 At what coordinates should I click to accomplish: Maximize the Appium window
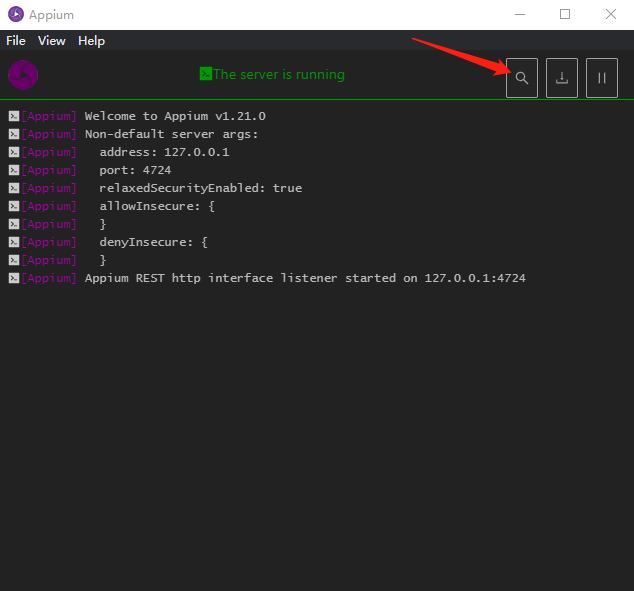click(x=565, y=15)
